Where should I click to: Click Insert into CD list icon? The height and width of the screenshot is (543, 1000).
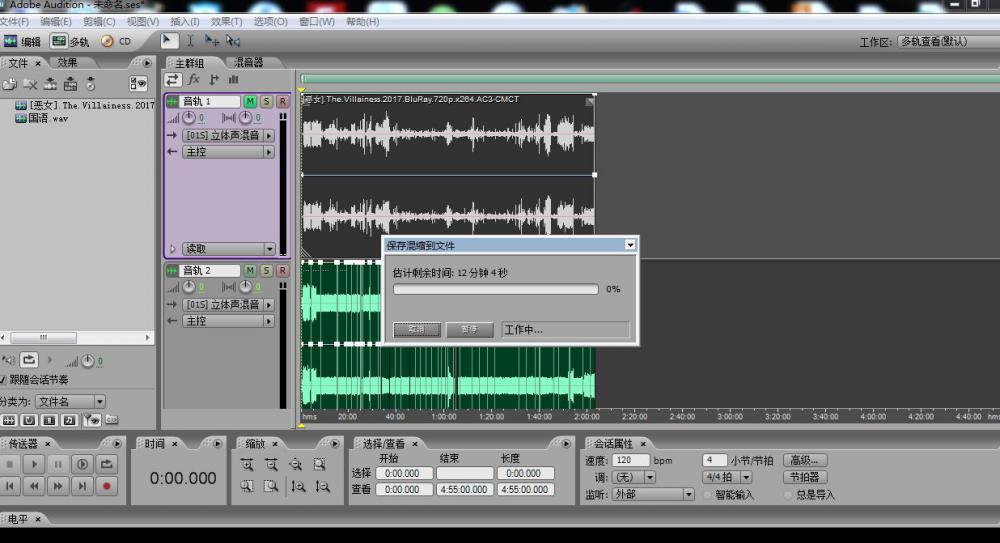[x=91, y=84]
